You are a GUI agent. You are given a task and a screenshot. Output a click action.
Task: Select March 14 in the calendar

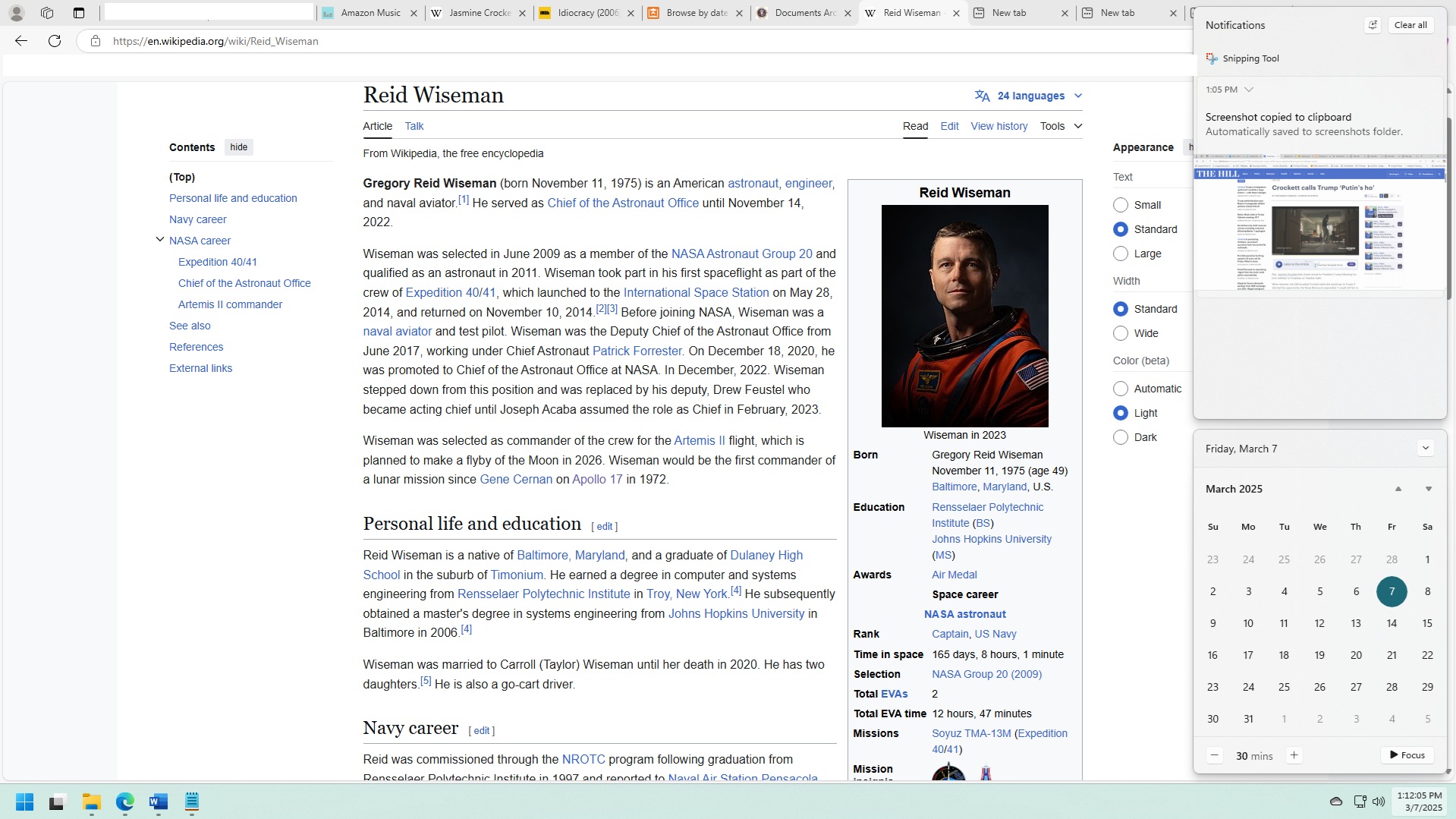[x=1392, y=623]
